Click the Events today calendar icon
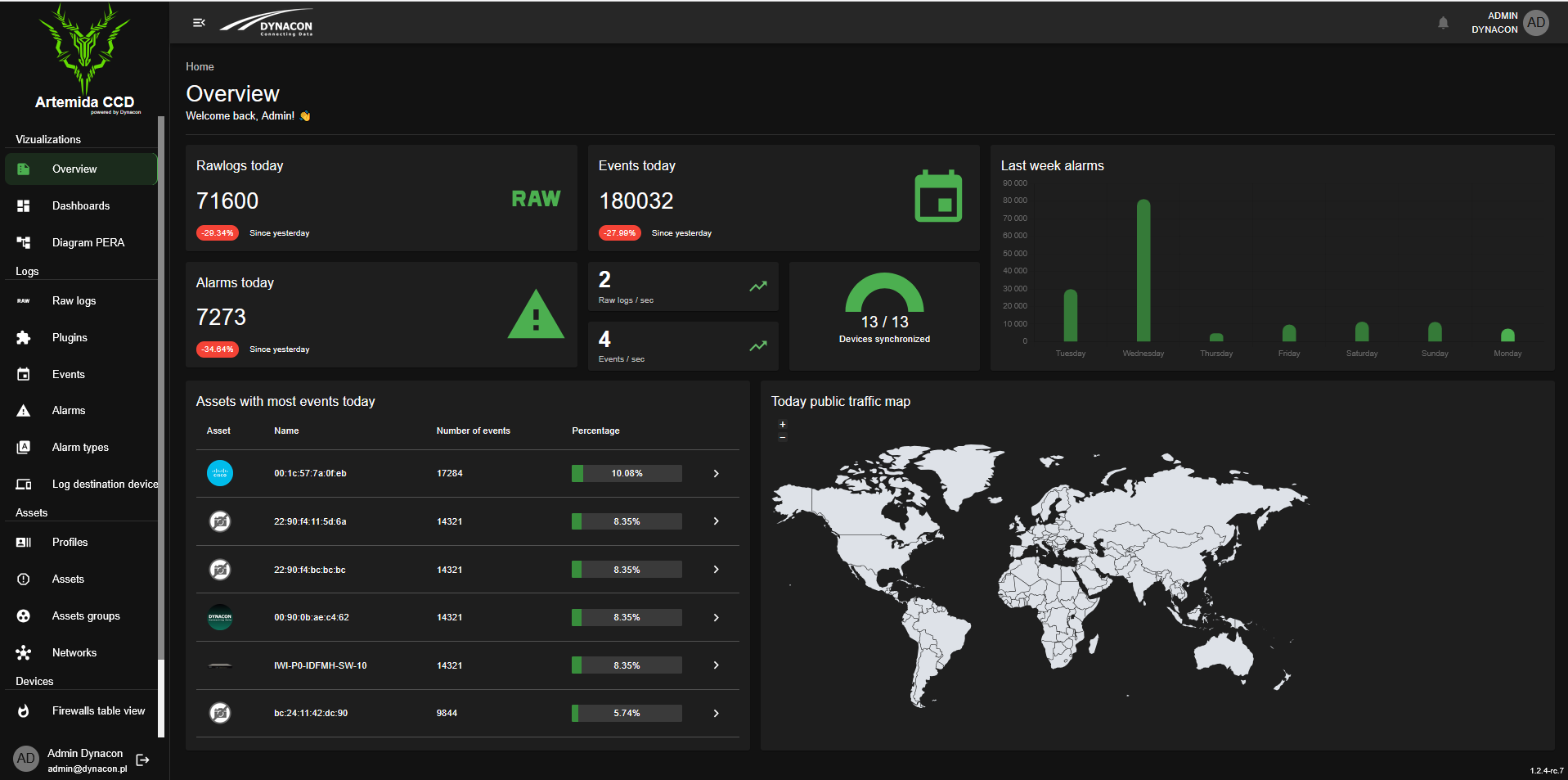 (938, 196)
